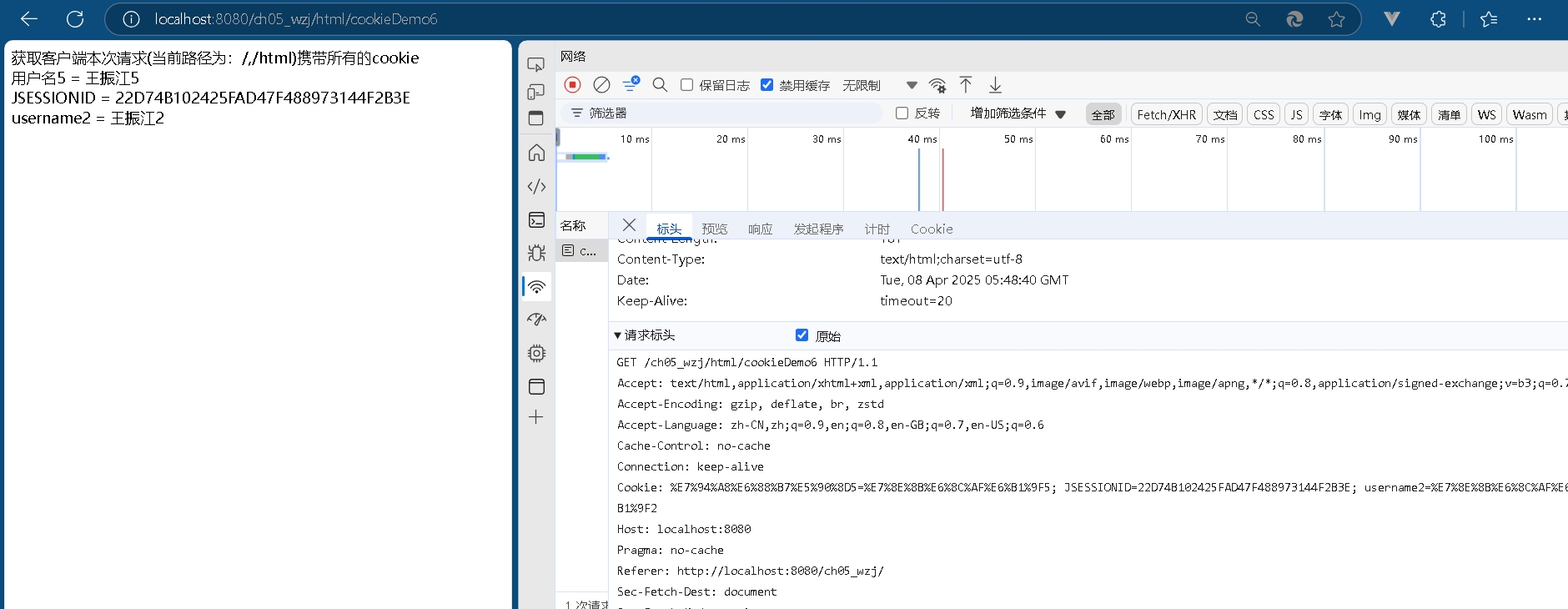Open the Elements tool in sidebar
Image resolution: width=1568 pixels, height=609 pixels.
pos(536,187)
